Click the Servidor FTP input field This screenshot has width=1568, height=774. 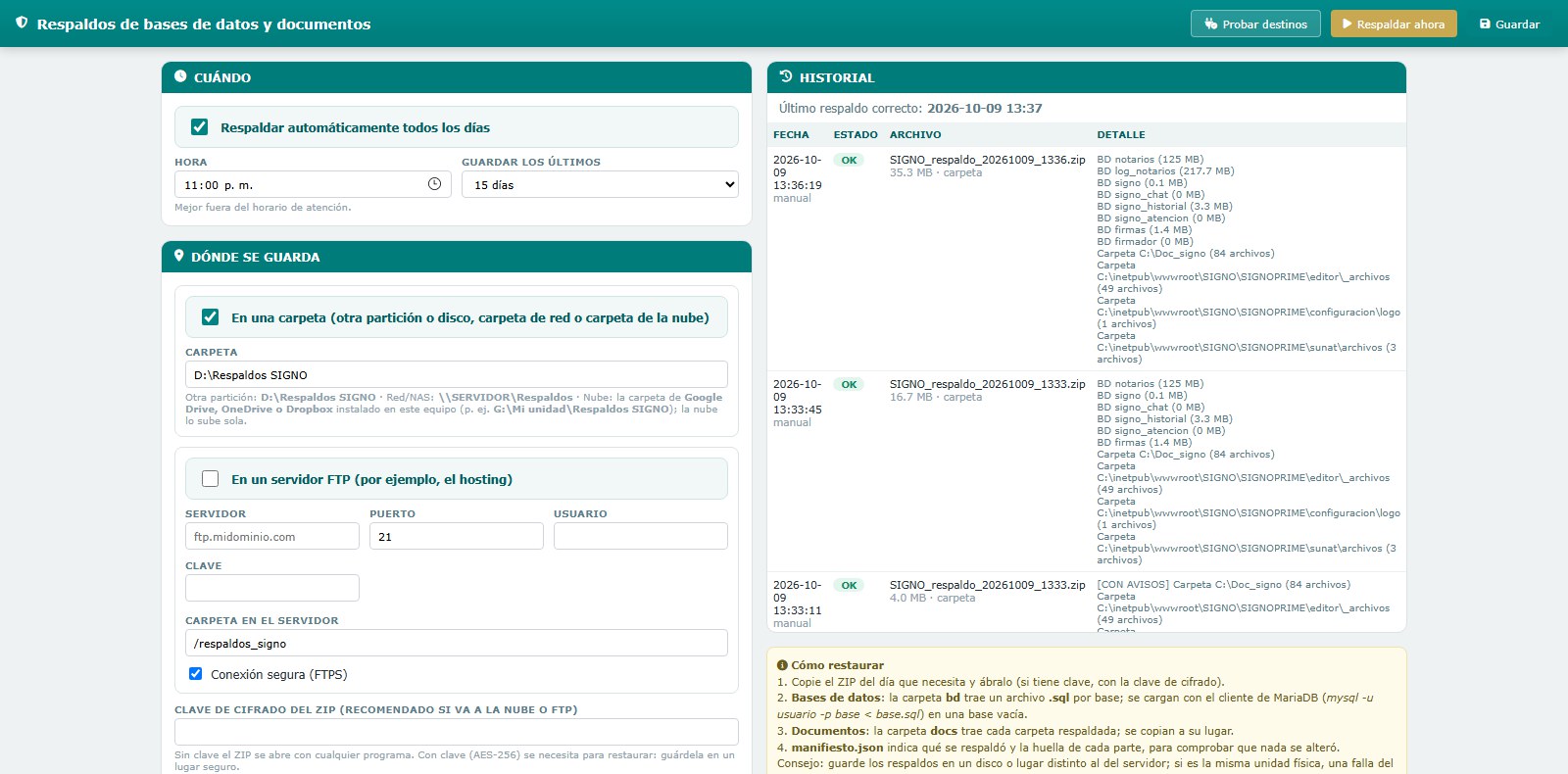[x=272, y=536]
